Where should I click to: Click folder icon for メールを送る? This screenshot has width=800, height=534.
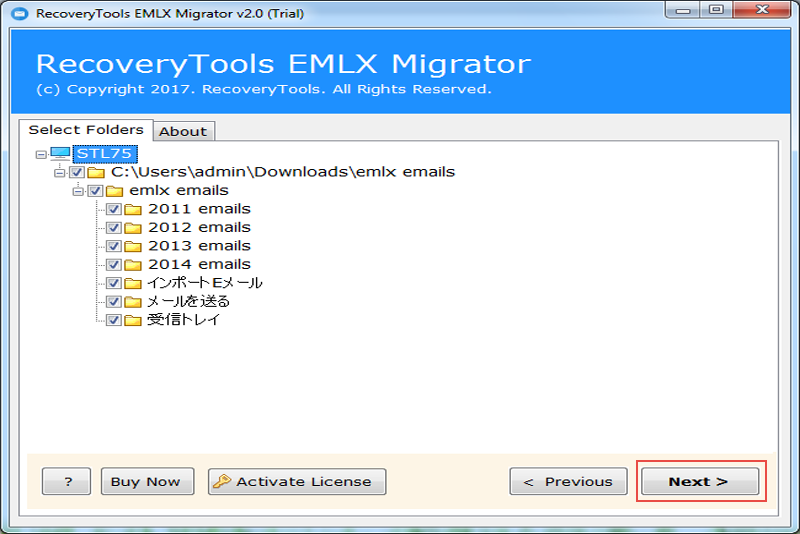[x=133, y=301]
